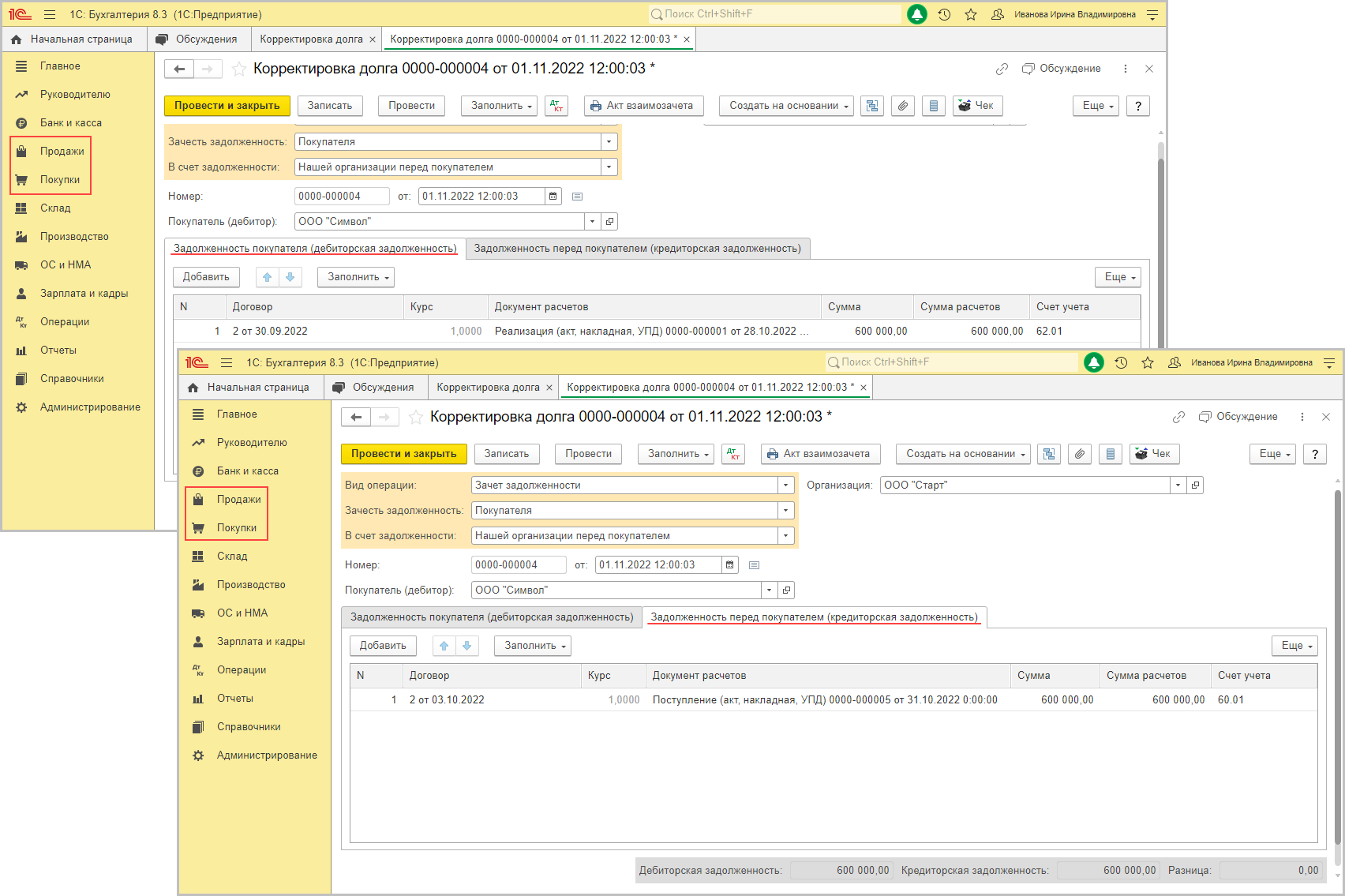Open Зарплата и кадры in front window sidebar
The height and width of the screenshot is (896, 1345).
(x=260, y=642)
